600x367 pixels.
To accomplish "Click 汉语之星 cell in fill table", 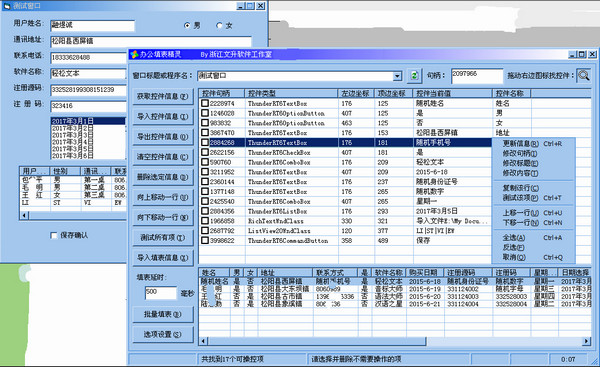I will pos(388,304).
